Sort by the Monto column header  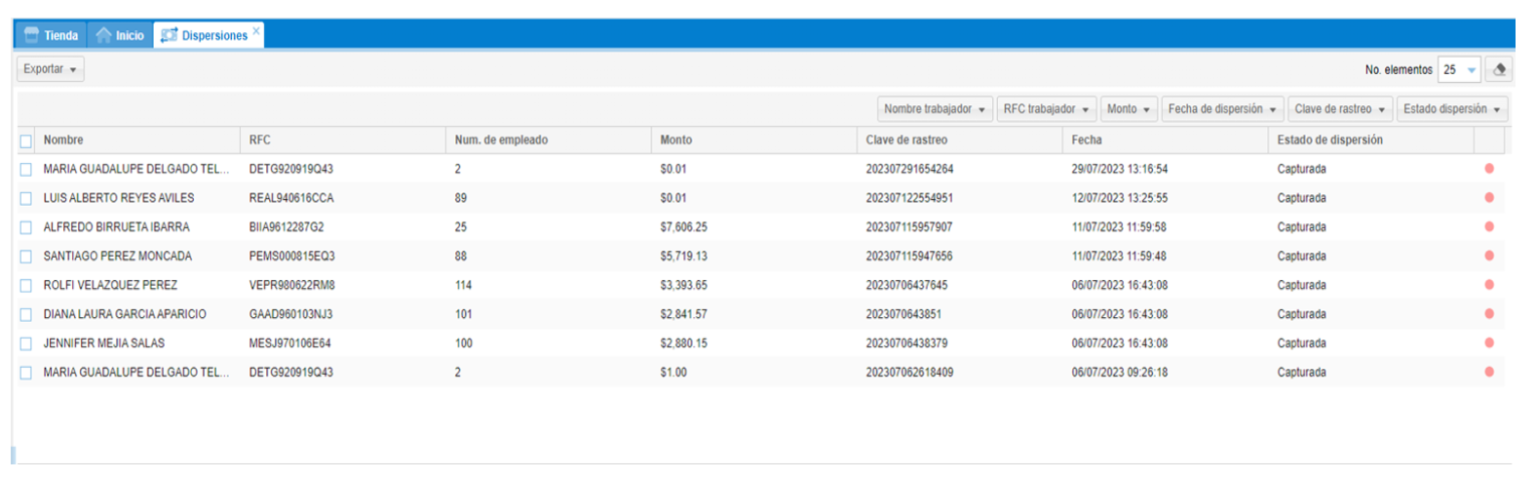(x=676, y=140)
